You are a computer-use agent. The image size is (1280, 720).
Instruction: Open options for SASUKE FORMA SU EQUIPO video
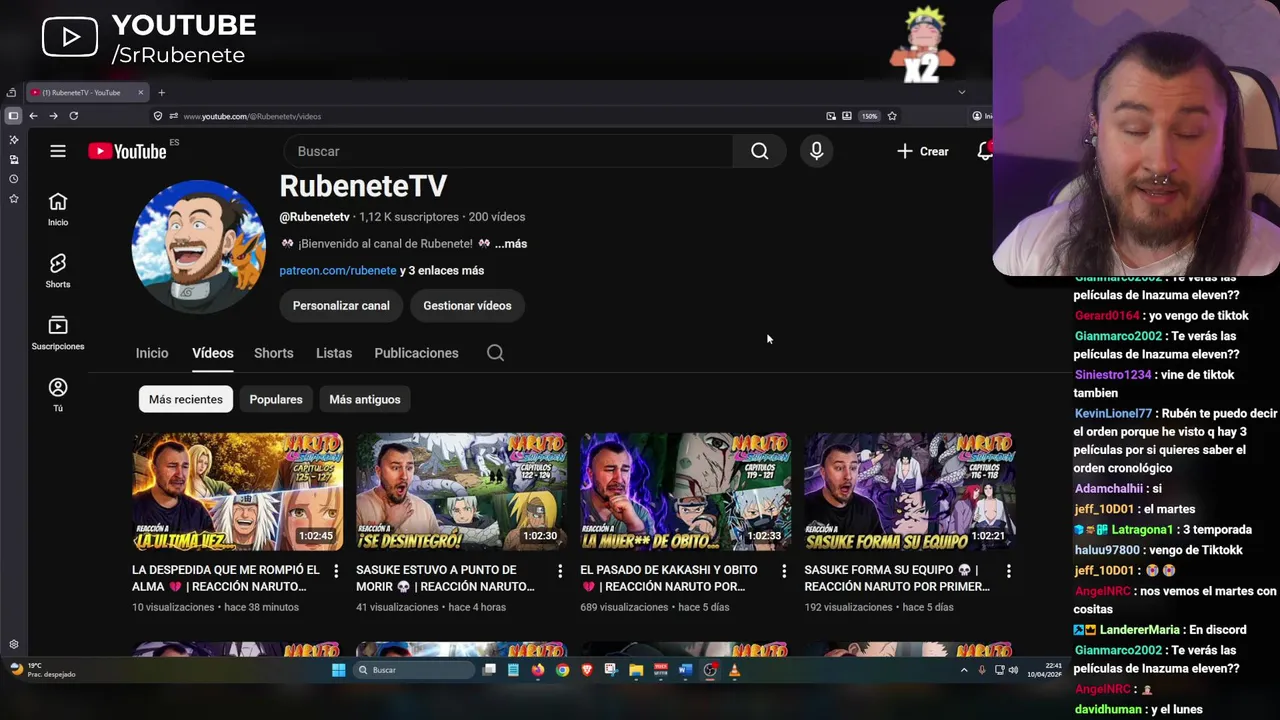pos(1008,571)
